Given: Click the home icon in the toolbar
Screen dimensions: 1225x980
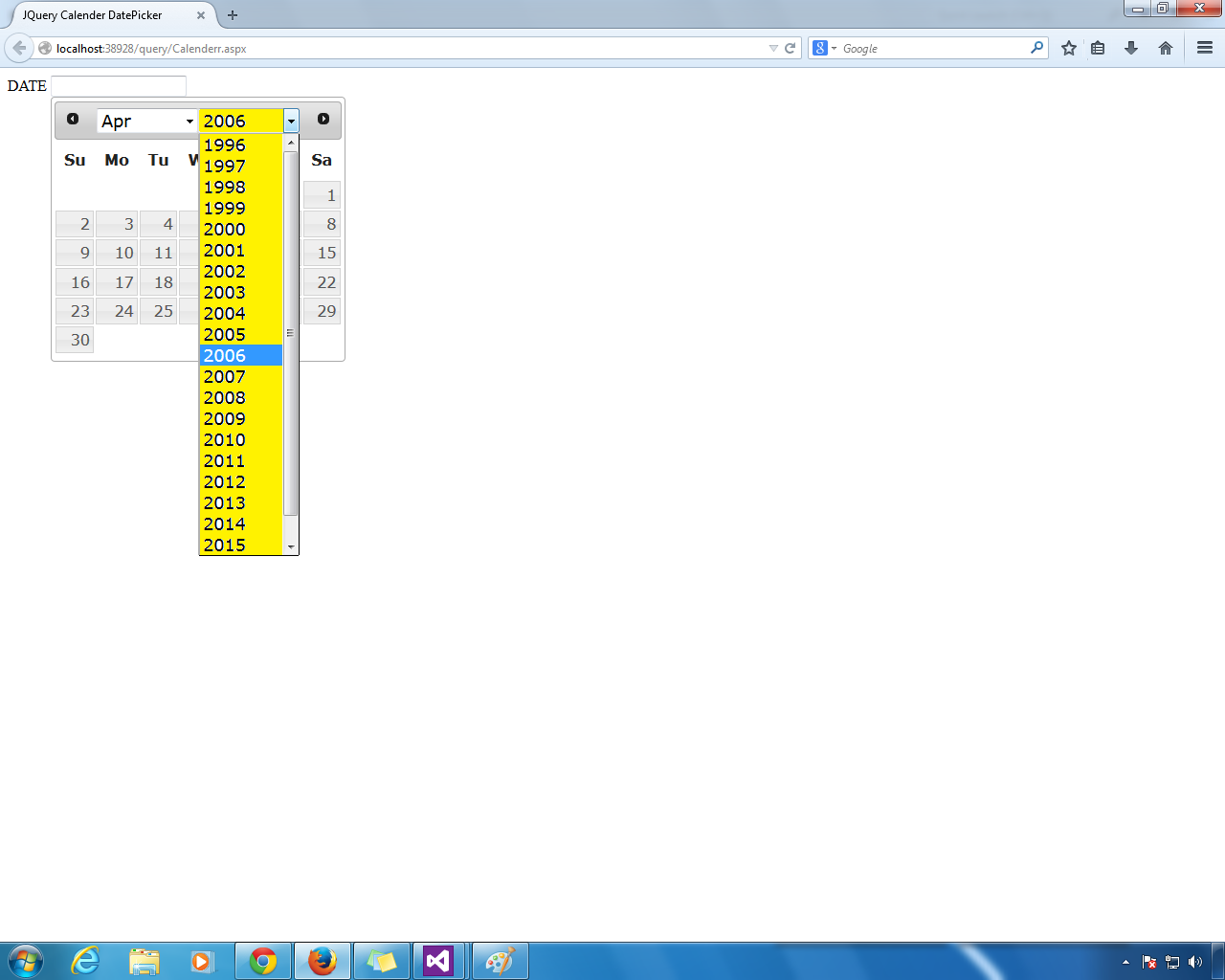Looking at the screenshot, I should click(x=1166, y=48).
